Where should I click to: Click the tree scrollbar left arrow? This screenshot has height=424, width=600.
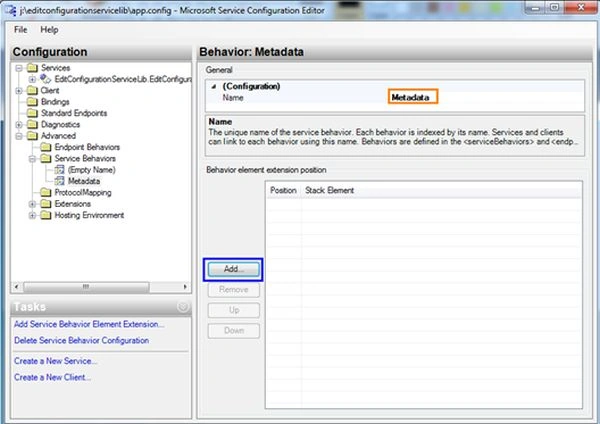point(16,287)
